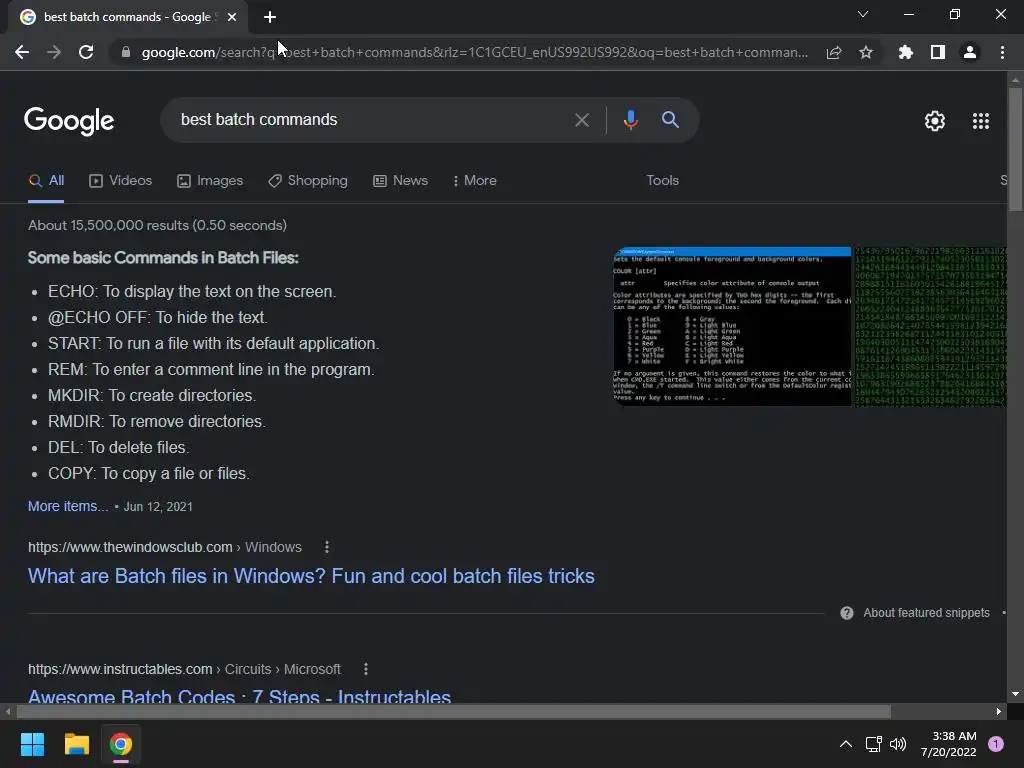Click featured snippets question mark icon
This screenshot has height=768, width=1024.
click(846, 613)
